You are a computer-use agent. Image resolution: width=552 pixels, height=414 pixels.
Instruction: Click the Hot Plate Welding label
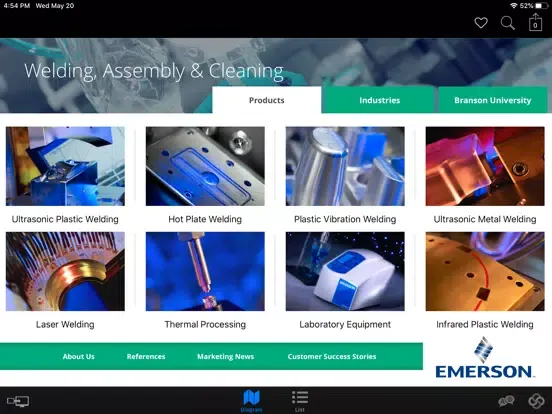pos(205,219)
